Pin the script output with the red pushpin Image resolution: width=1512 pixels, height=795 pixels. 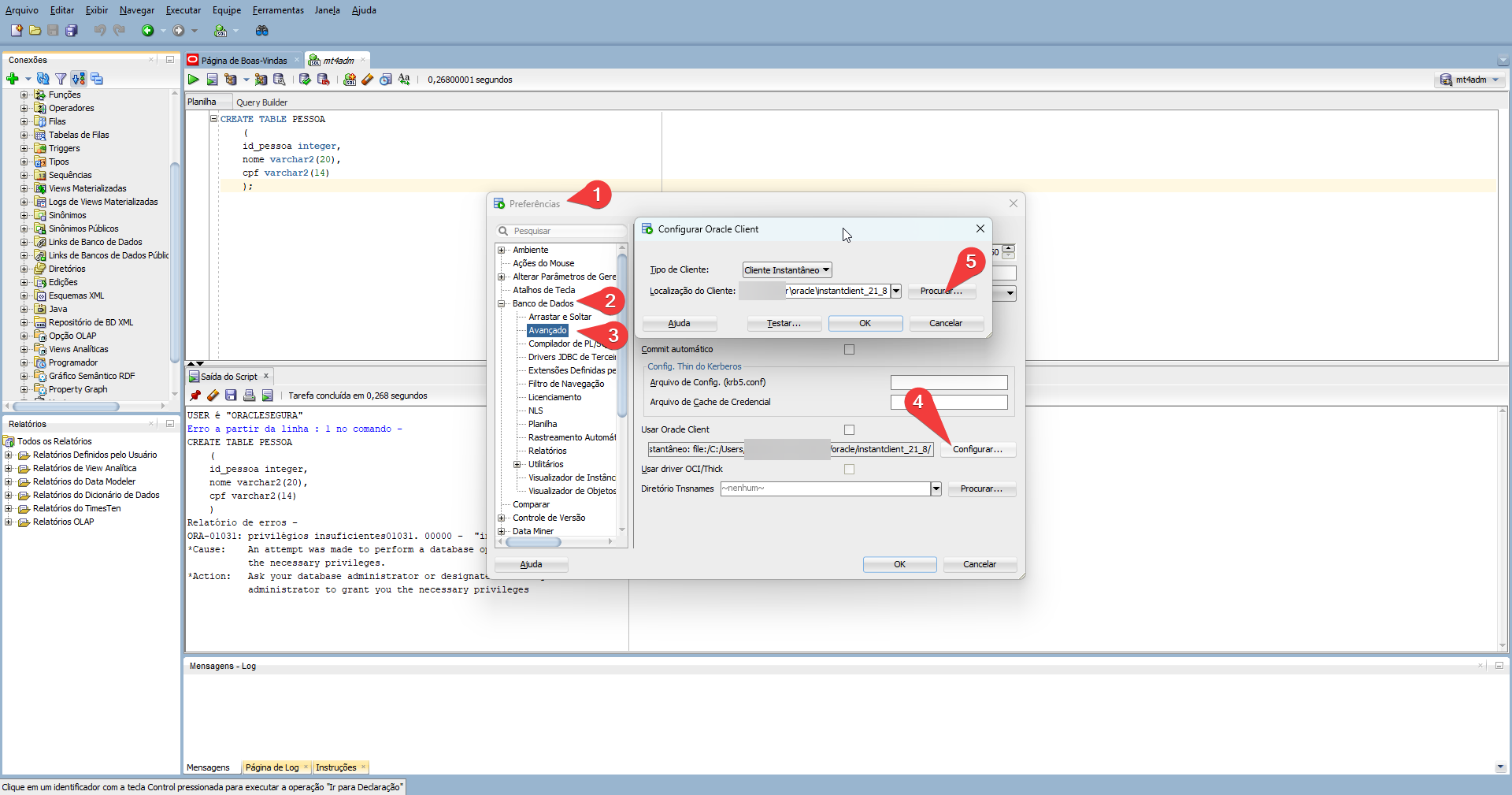click(x=195, y=396)
